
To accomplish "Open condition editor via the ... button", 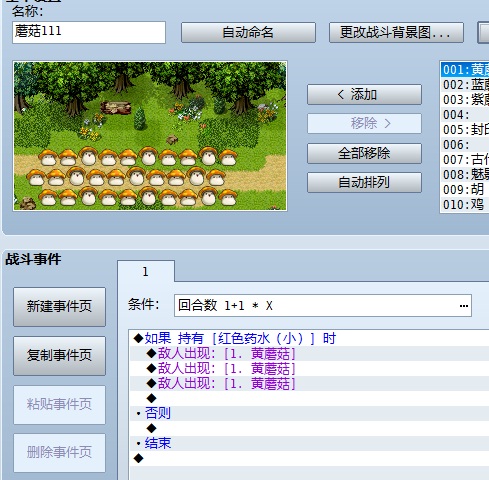I will coord(464,306).
